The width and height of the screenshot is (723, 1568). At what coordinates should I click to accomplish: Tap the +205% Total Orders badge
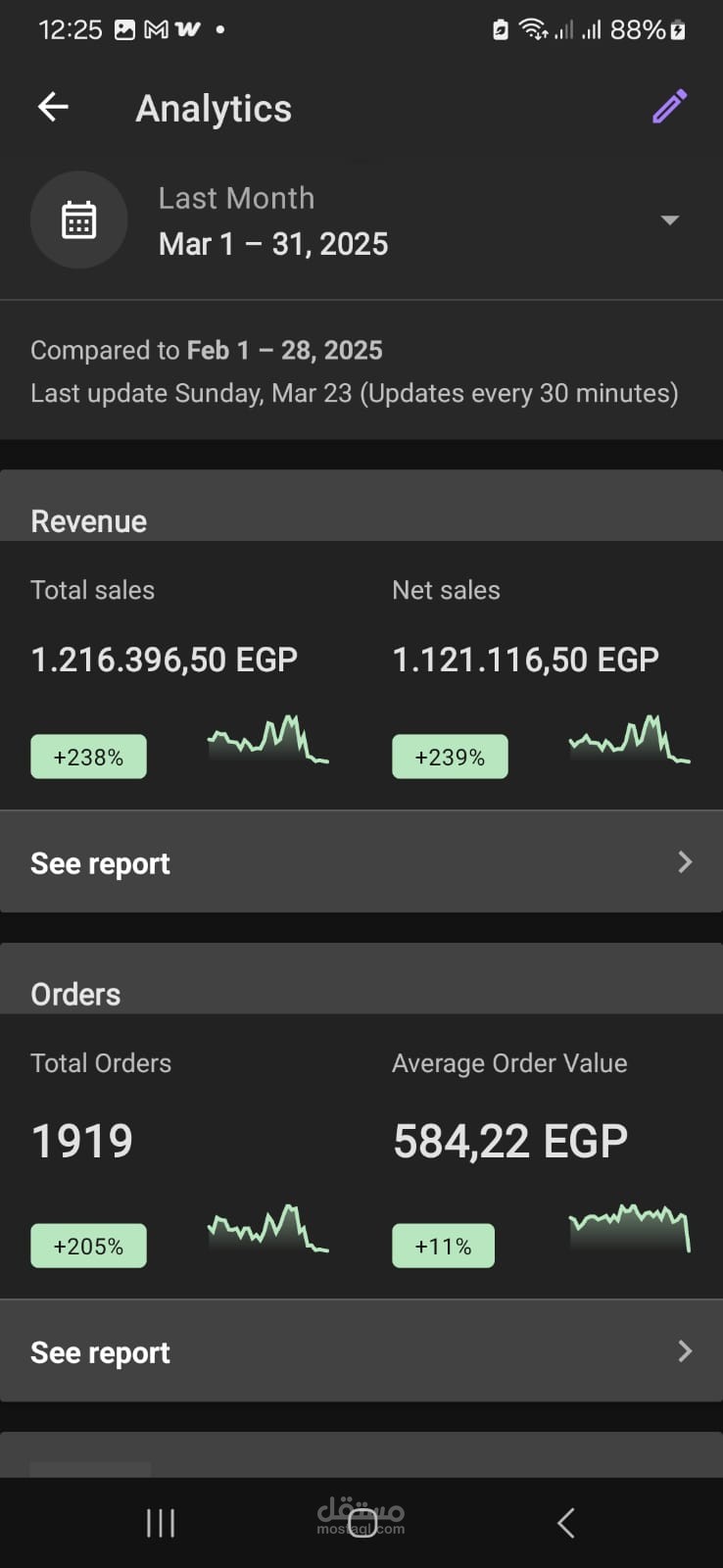pos(88,1246)
